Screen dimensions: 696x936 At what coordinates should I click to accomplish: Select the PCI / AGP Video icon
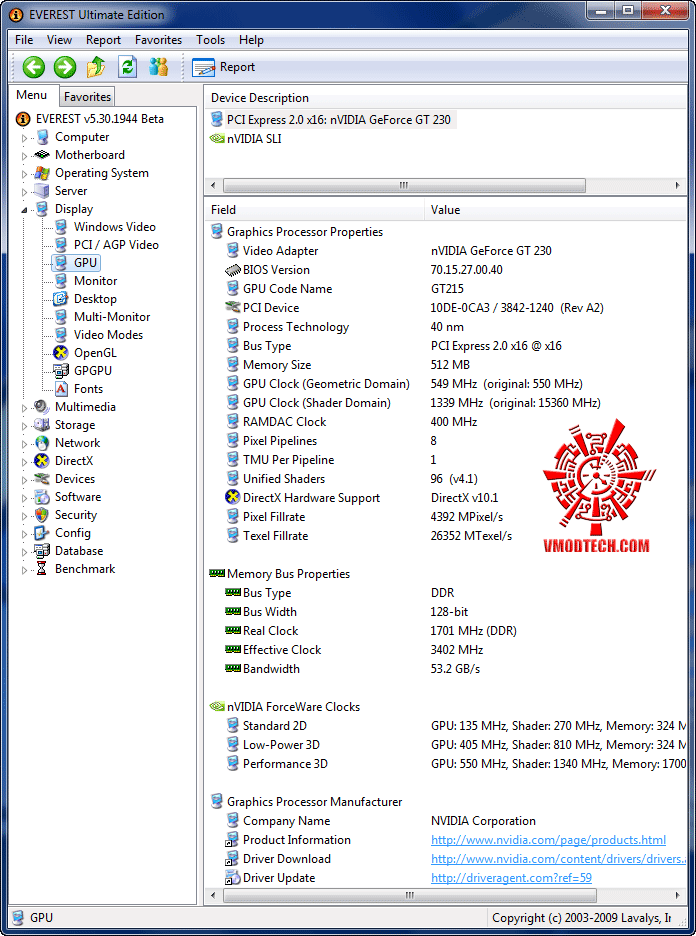coord(61,245)
